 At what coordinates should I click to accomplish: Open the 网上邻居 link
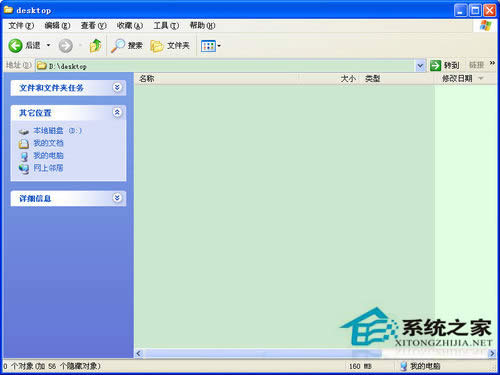point(48,168)
